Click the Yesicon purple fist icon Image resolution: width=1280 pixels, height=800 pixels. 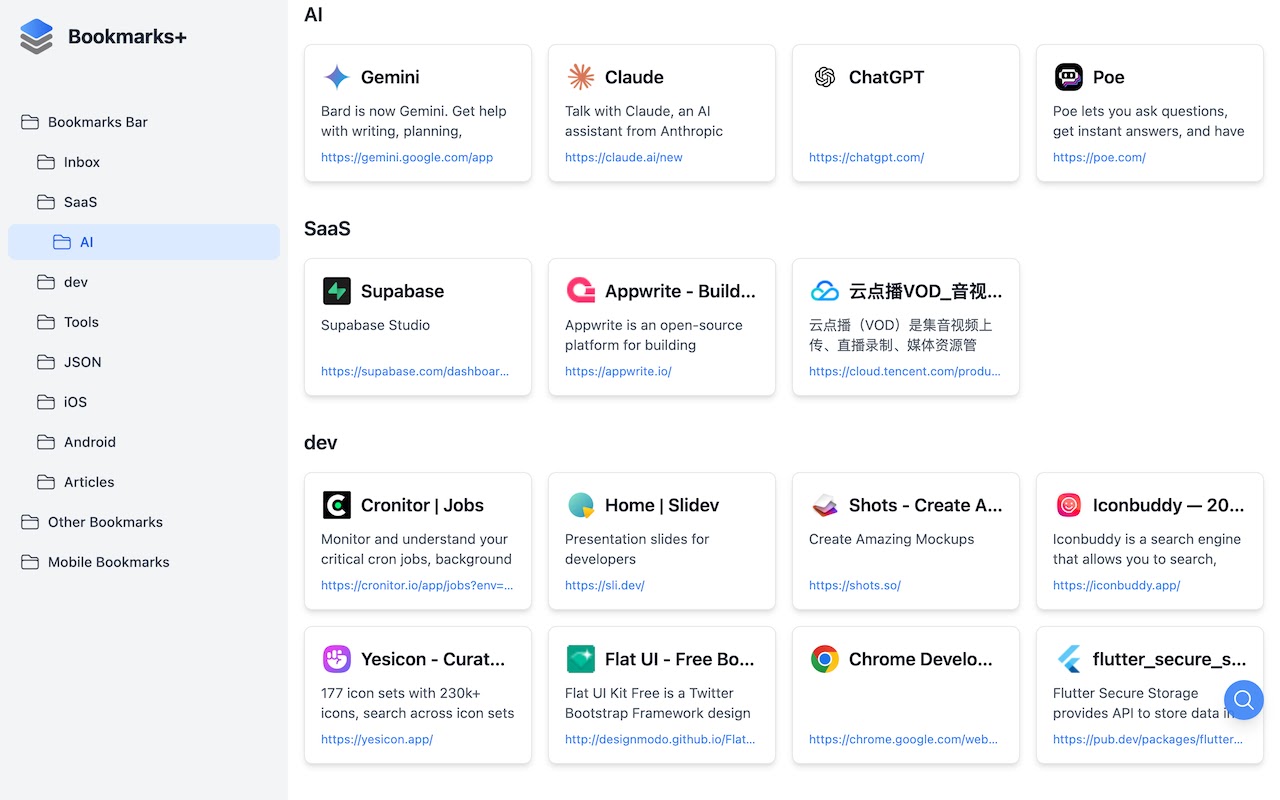point(337,659)
